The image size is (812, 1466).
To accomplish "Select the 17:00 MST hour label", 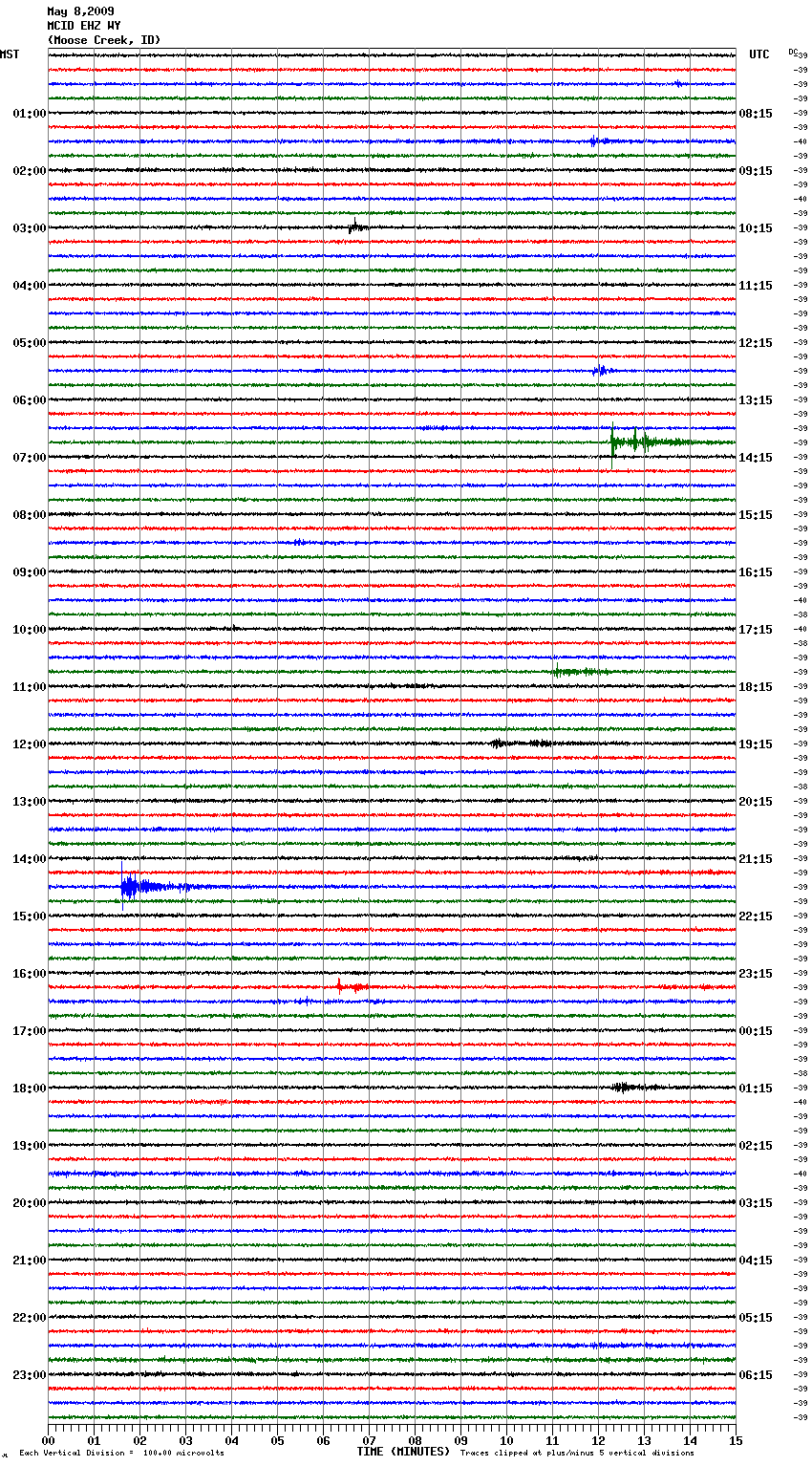I will coord(30,1031).
